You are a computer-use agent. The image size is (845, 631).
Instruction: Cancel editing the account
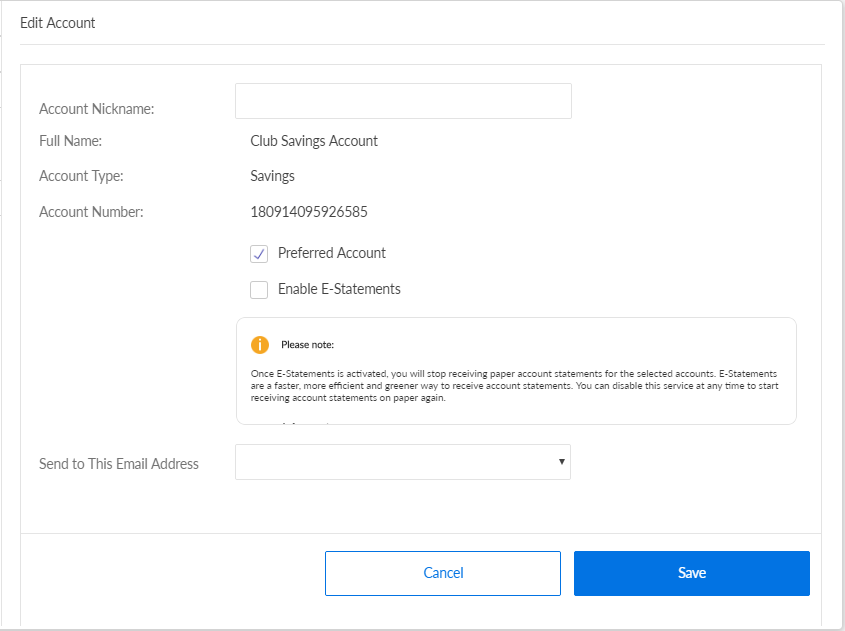click(x=442, y=573)
